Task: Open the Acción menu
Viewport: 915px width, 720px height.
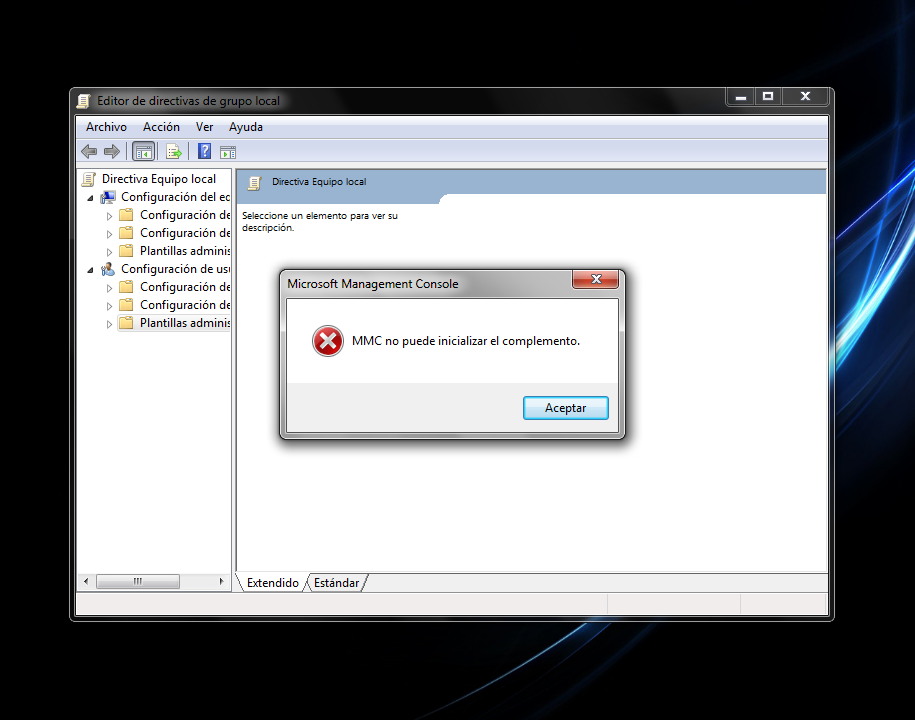Action: 161,127
